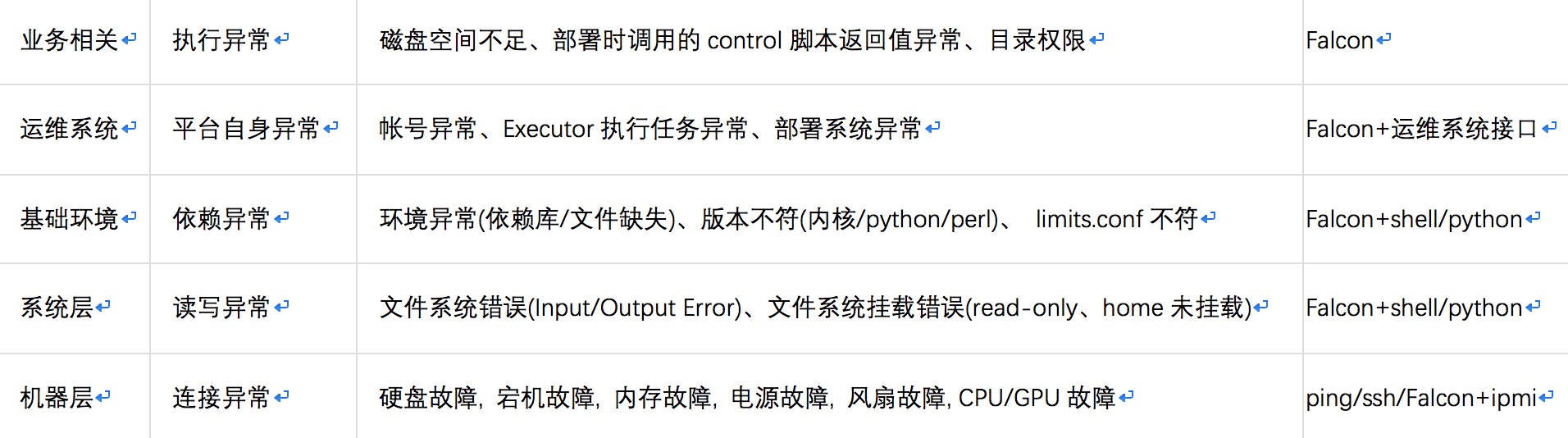Select the 基础环境 cell
The image size is (1568, 438).
(70, 219)
